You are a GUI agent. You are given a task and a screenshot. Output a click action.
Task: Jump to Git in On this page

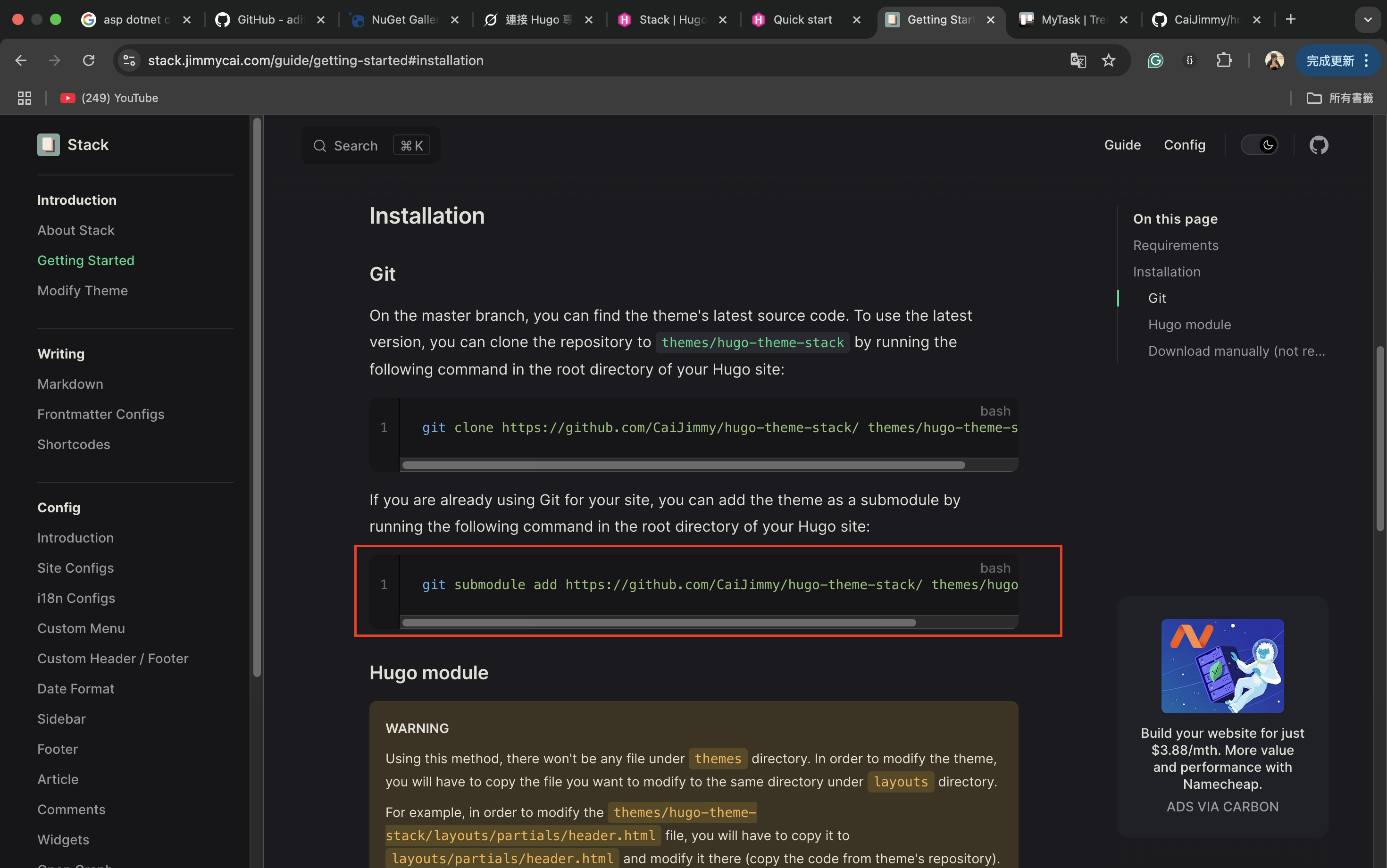pos(1156,298)
